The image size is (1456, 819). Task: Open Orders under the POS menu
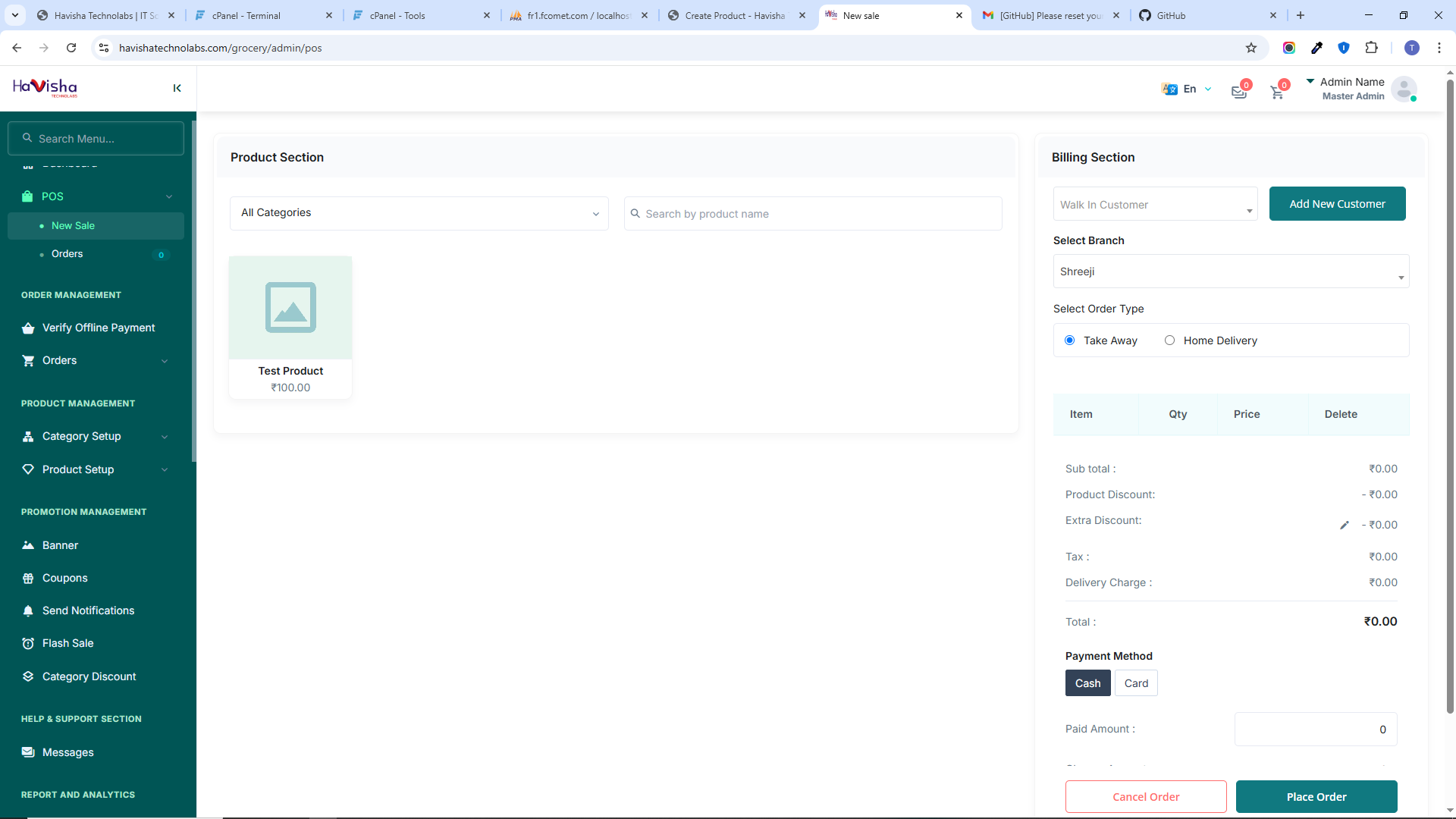click(x=67, y=254)
